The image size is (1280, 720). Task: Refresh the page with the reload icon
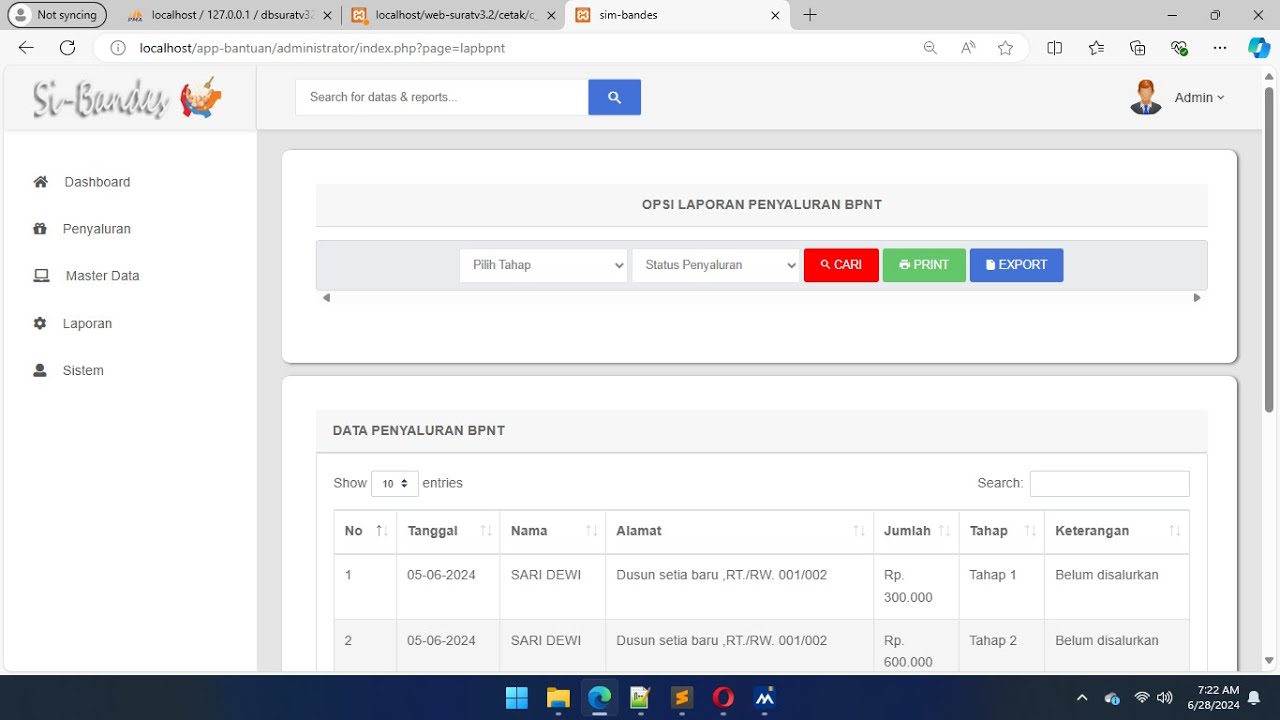coord(67,48)
